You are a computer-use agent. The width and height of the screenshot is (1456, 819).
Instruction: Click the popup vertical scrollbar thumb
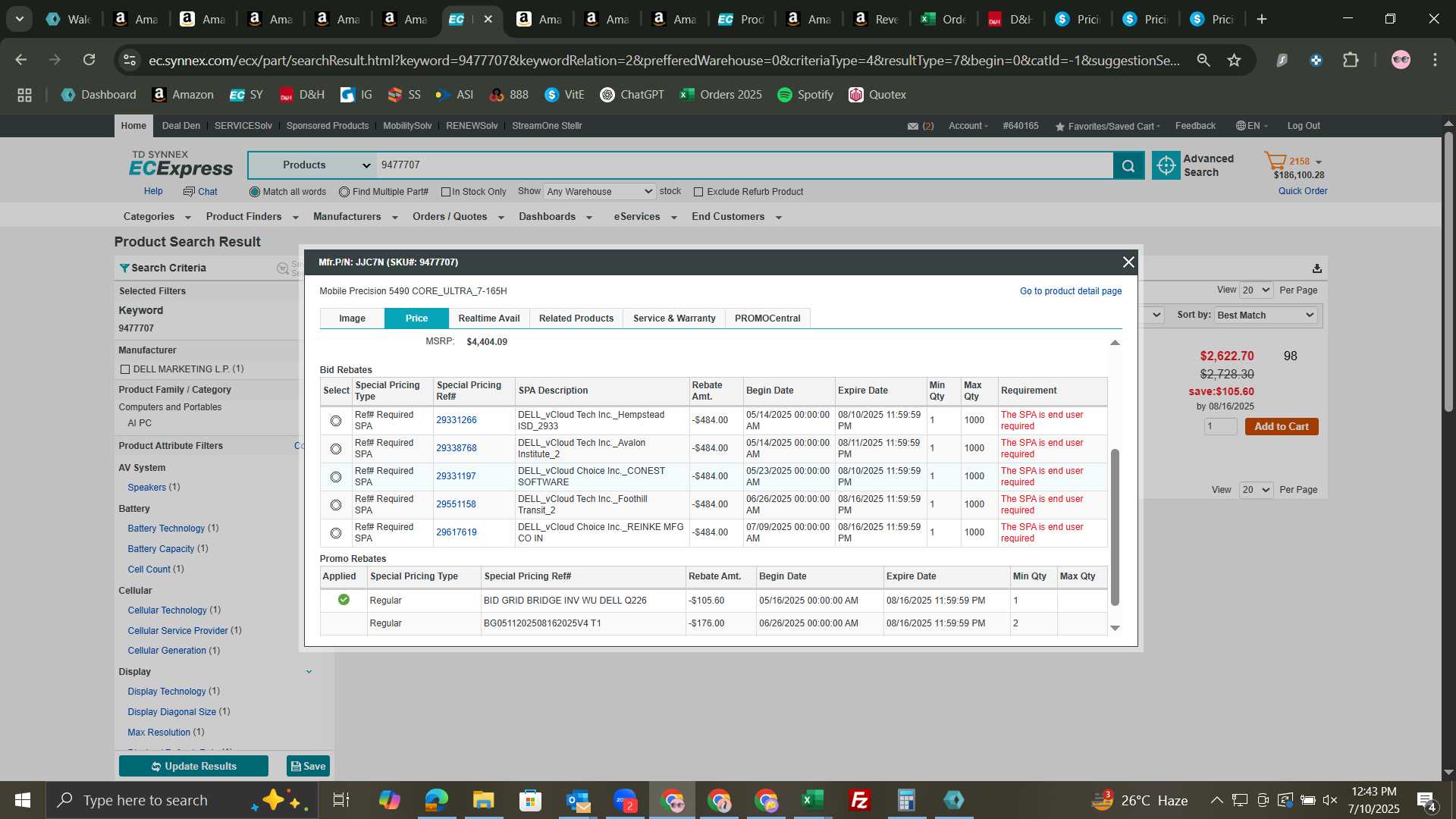1115,527
